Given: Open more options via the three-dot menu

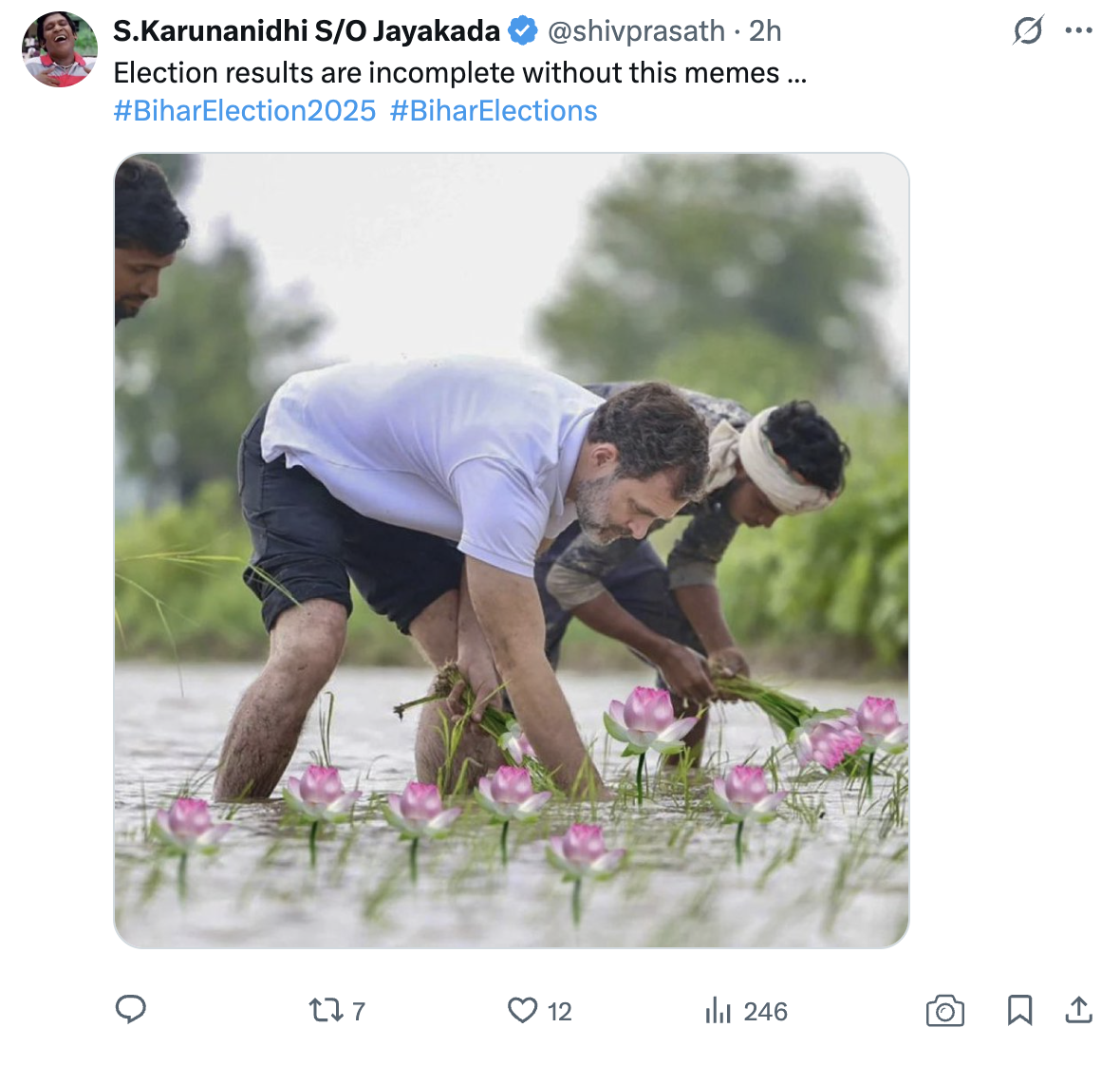Looking at the screenshot, I should tap(1078, 29).
